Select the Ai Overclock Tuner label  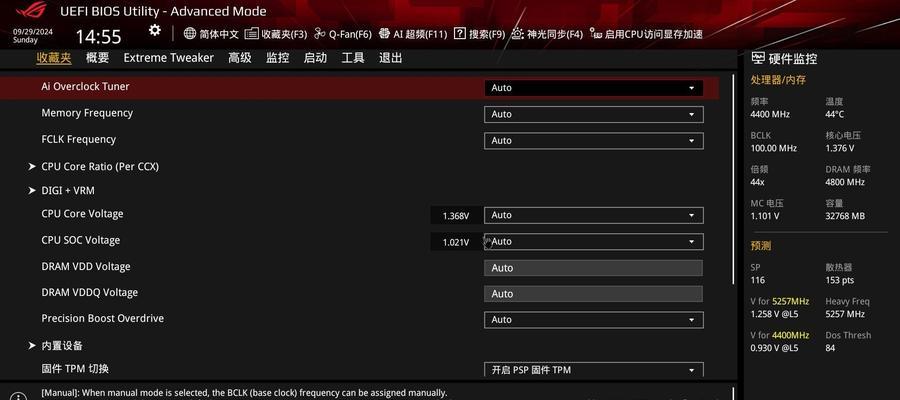point(85,87)
